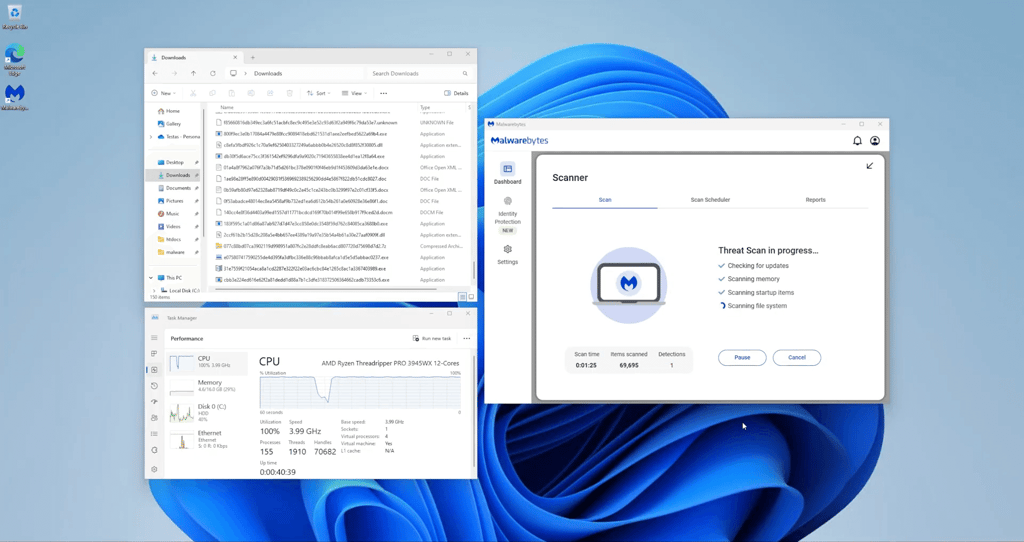Click the Downloads address bar breadcrumb
Screen dimensions: 1024x542
268,73
